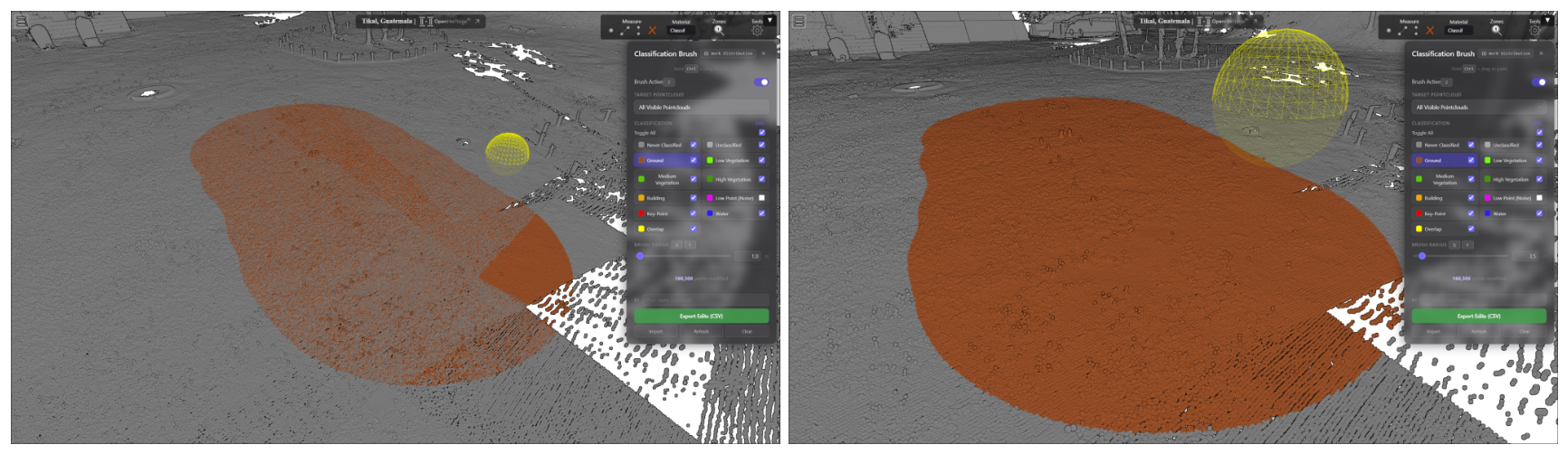Screen dimensions: 1568x454
Task: Open Work Distribution button in left view
Action: click(729, 53)
